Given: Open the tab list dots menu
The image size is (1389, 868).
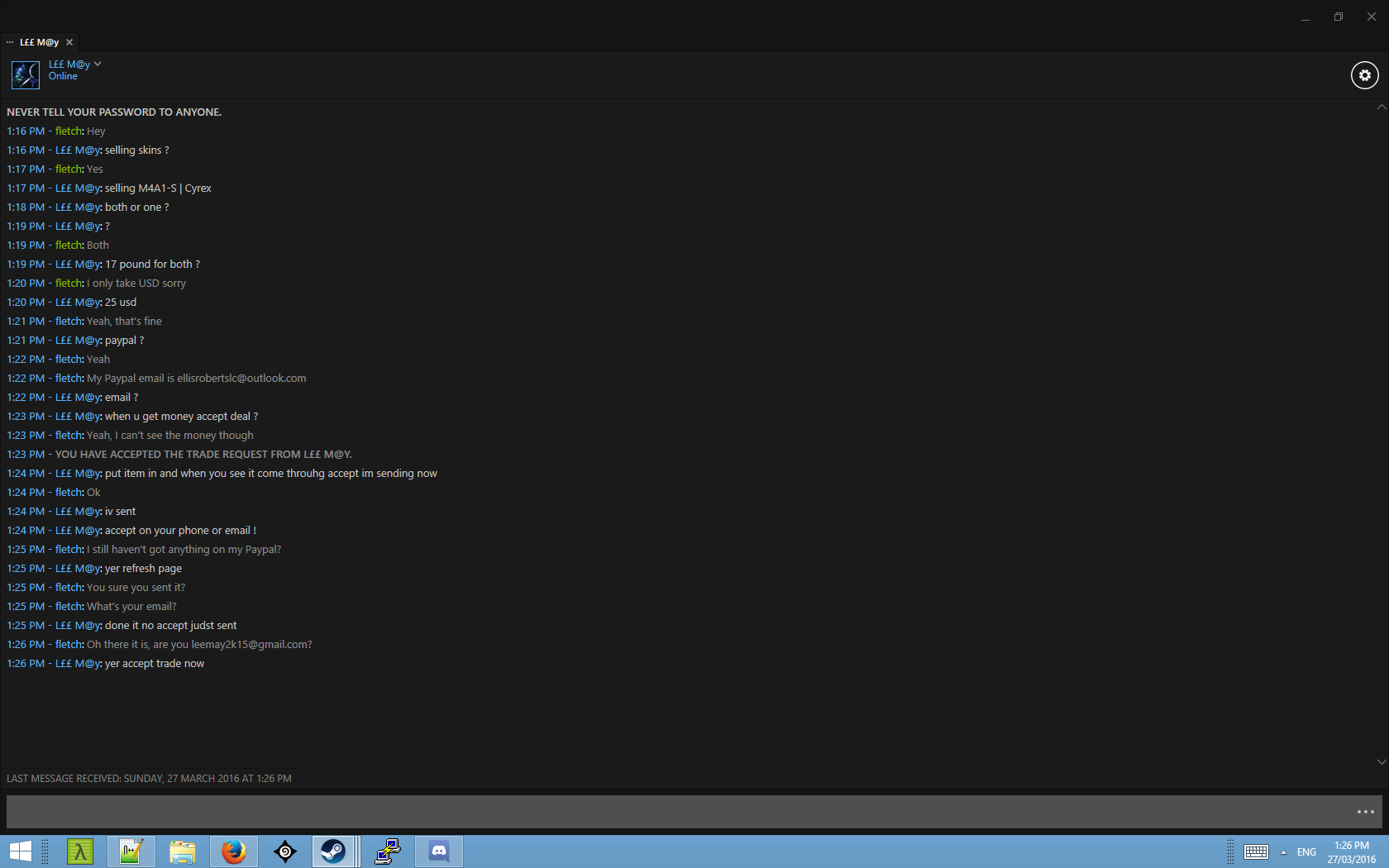Looking at the screenshot, I should click(10, 42).
